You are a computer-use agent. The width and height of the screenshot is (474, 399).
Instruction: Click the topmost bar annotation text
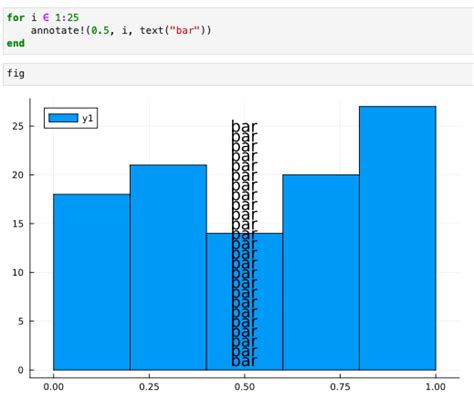pos(244,127)
